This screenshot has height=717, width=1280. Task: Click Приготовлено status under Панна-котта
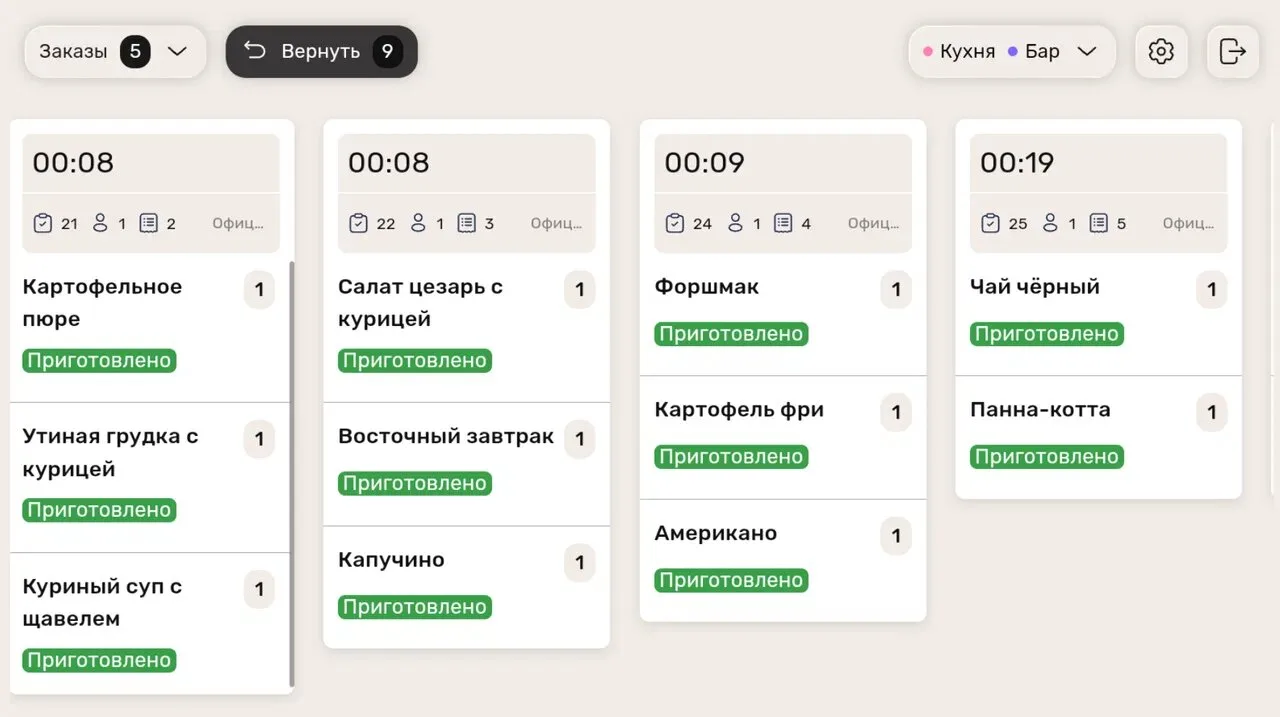[1047, 457]
